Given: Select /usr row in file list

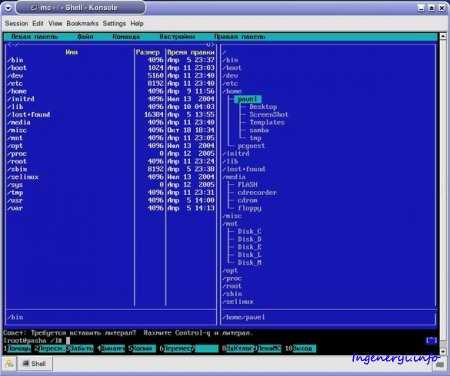Looking at the screenshot, I should click(x=111, y=200).
